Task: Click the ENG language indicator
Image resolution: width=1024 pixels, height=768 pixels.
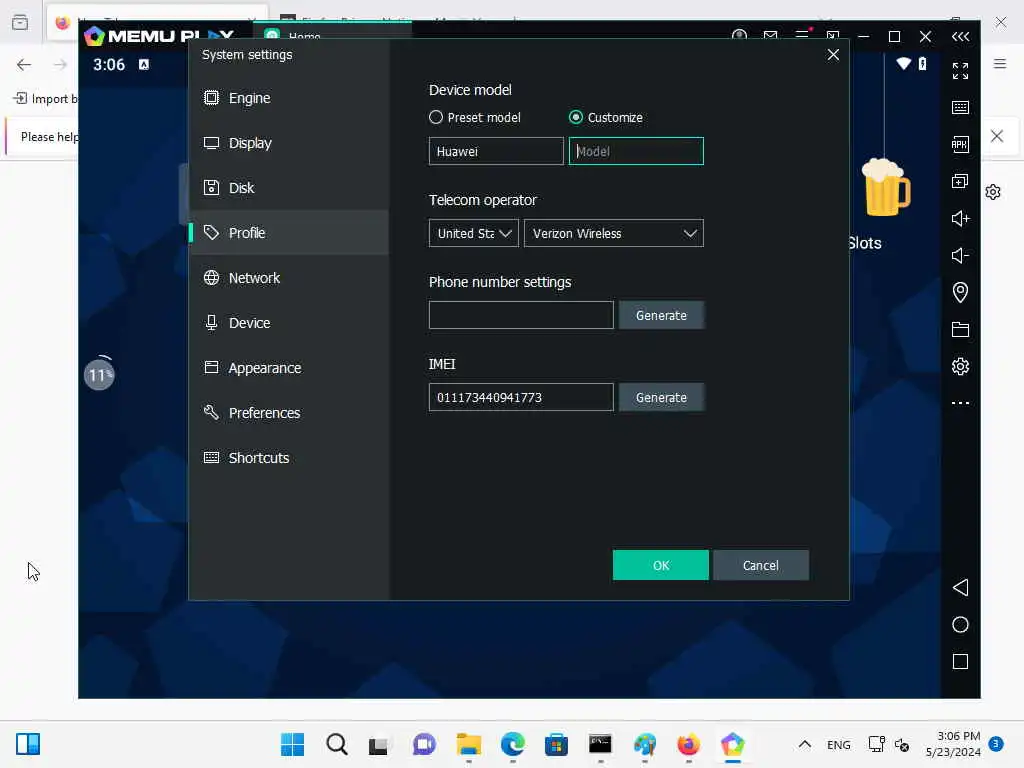Action: coord(839,745)
